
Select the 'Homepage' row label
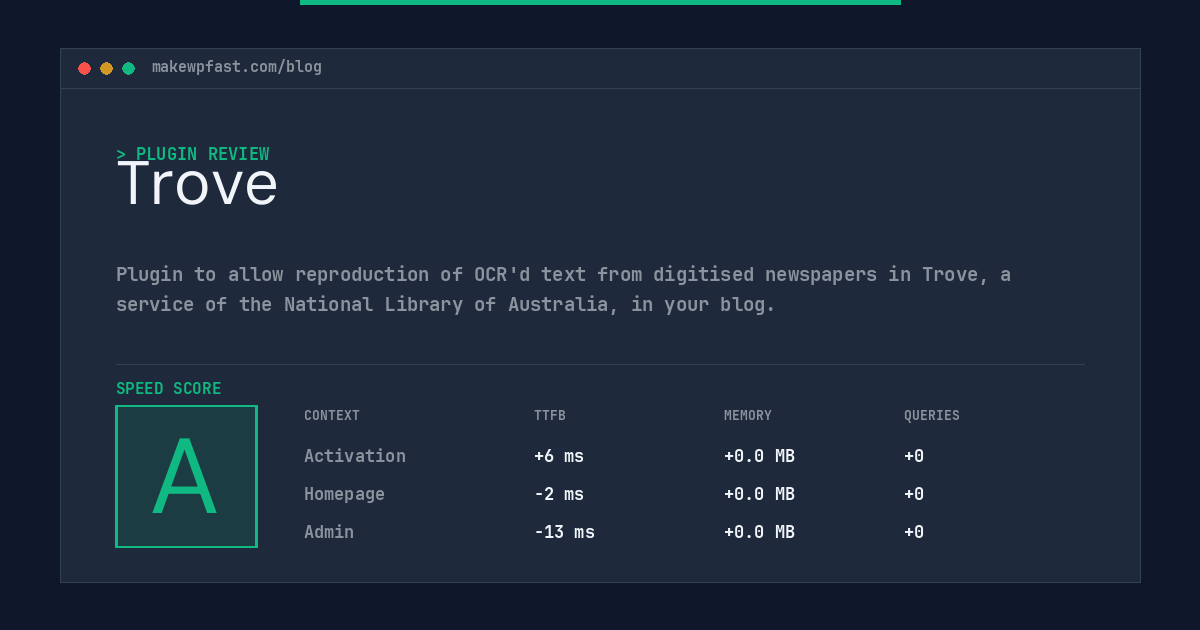pos(344,494)
